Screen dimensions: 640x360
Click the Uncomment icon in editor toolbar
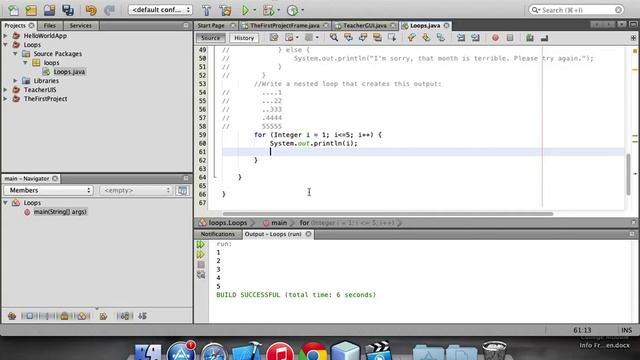point(544,38)
